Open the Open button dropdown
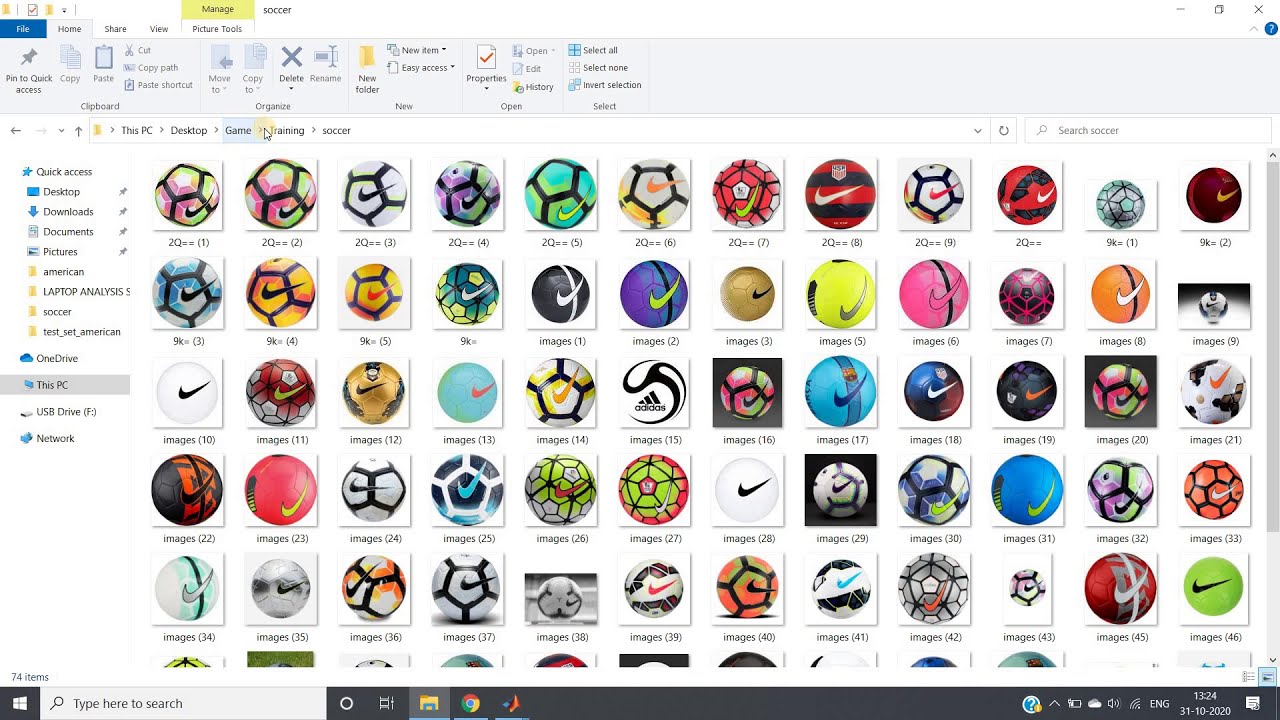1280x720 pixels. pyautogui.click(x=555, y=51)
